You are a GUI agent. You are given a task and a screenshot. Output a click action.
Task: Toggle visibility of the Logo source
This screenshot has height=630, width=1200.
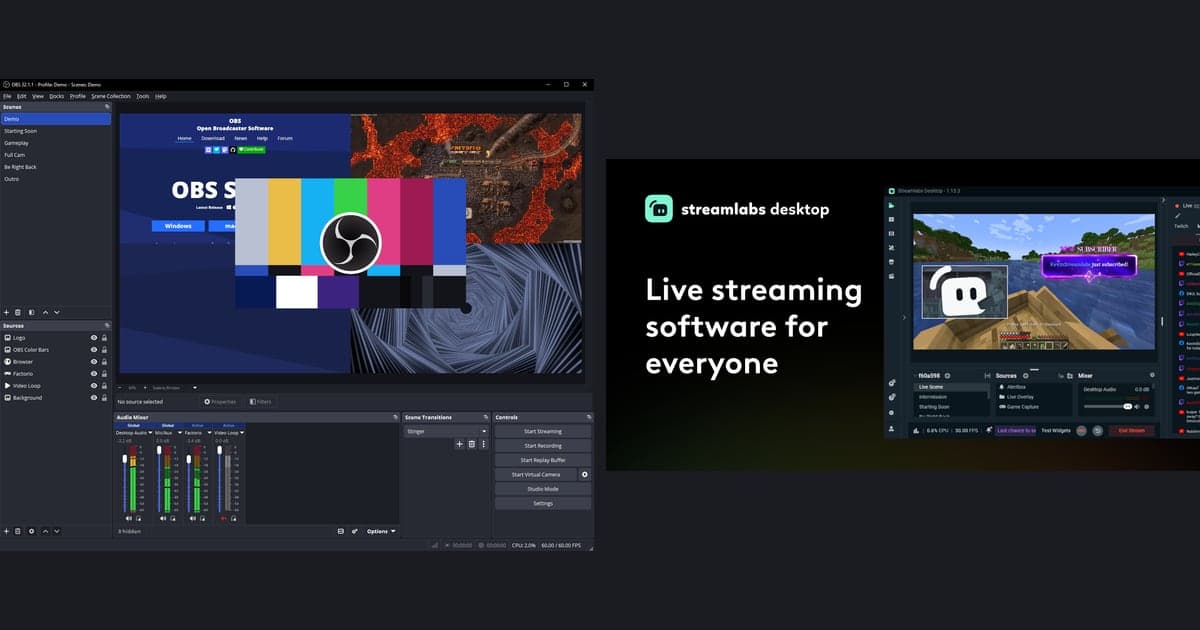(94, 338)
